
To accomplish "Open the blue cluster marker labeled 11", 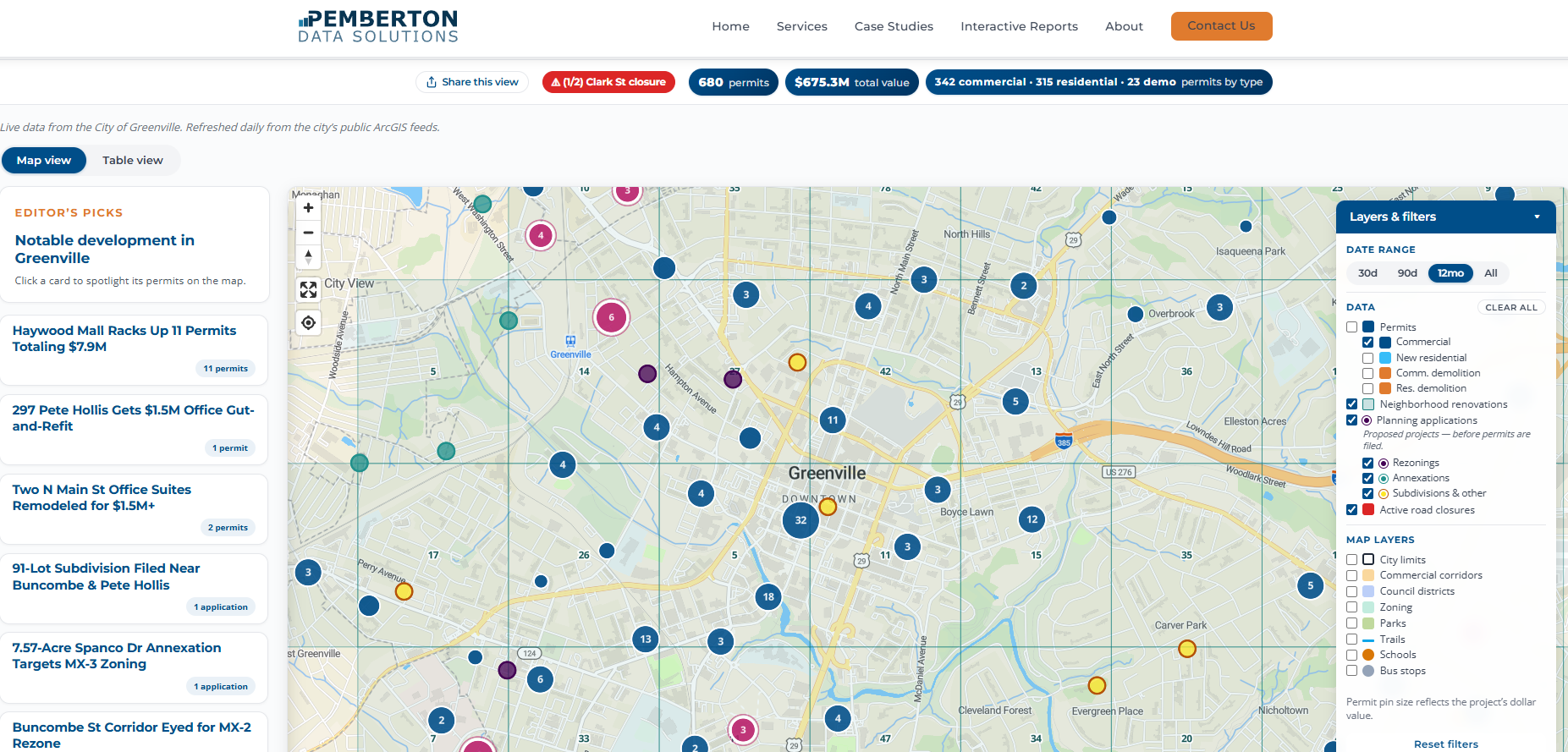I will tap(833, 420).
